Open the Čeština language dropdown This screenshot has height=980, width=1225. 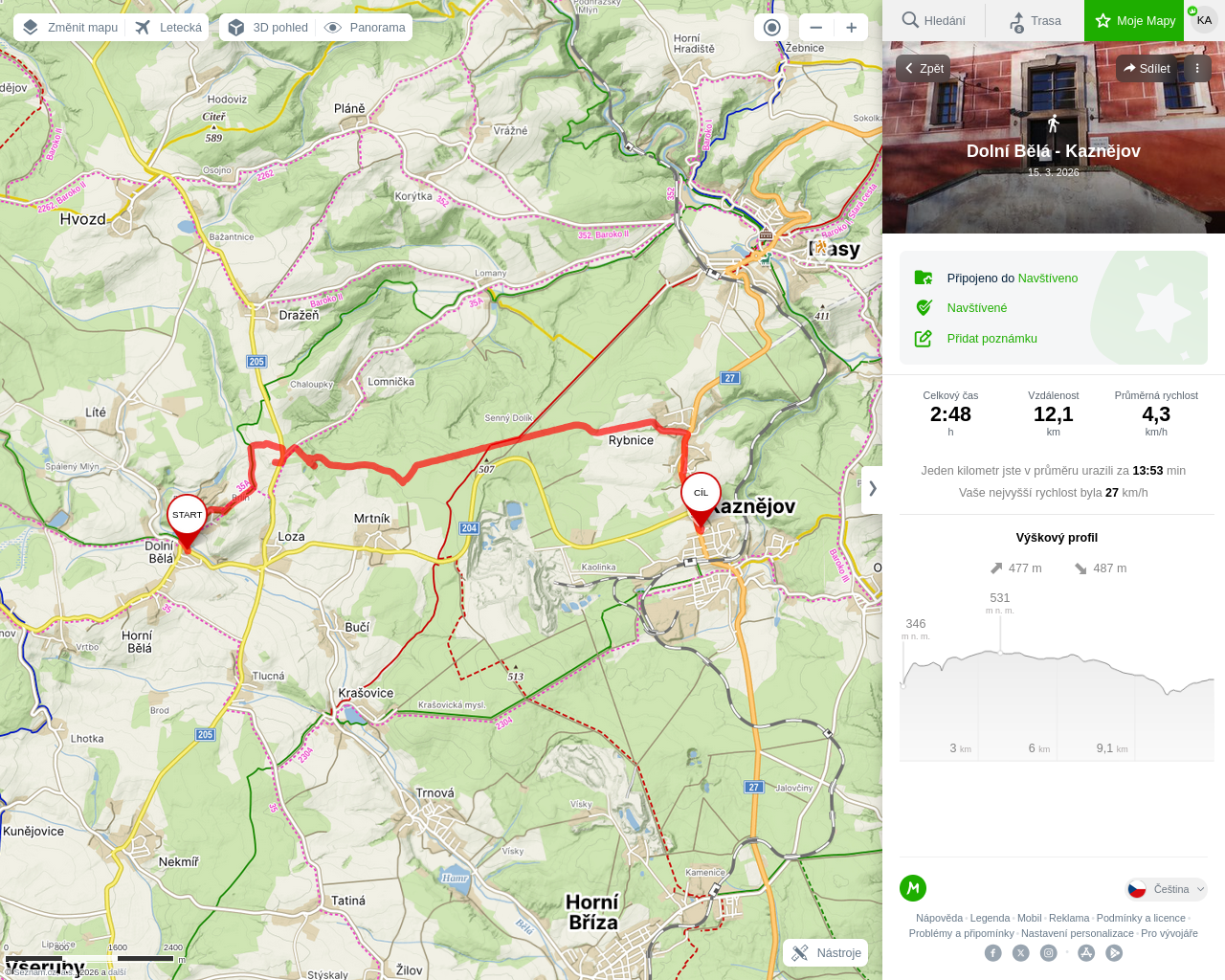click(1167, 889)
